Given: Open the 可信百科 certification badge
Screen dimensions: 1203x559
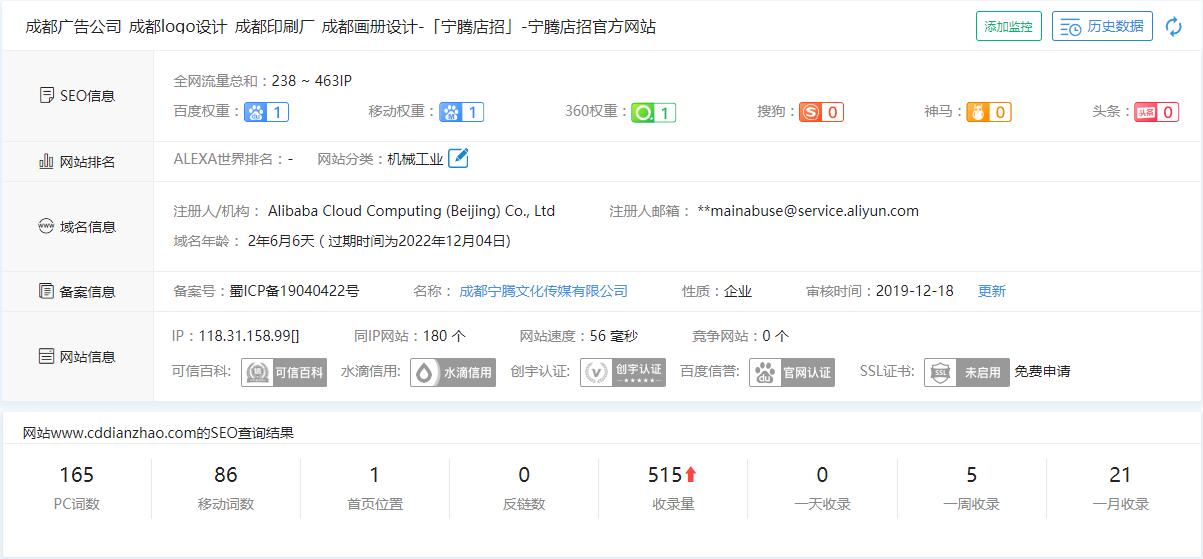Looking at the screenshot, I should tap(284, 372).
